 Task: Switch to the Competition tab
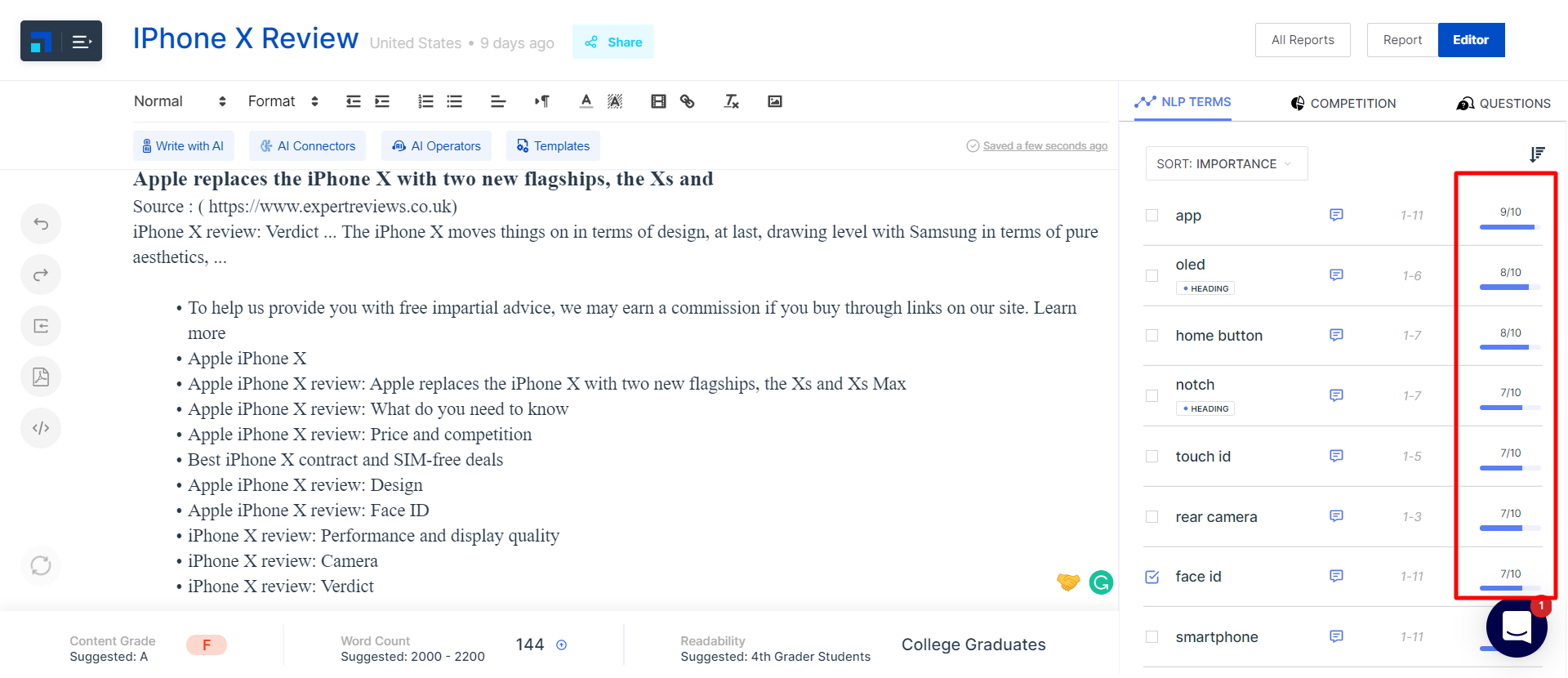[x=1343, y=103]
